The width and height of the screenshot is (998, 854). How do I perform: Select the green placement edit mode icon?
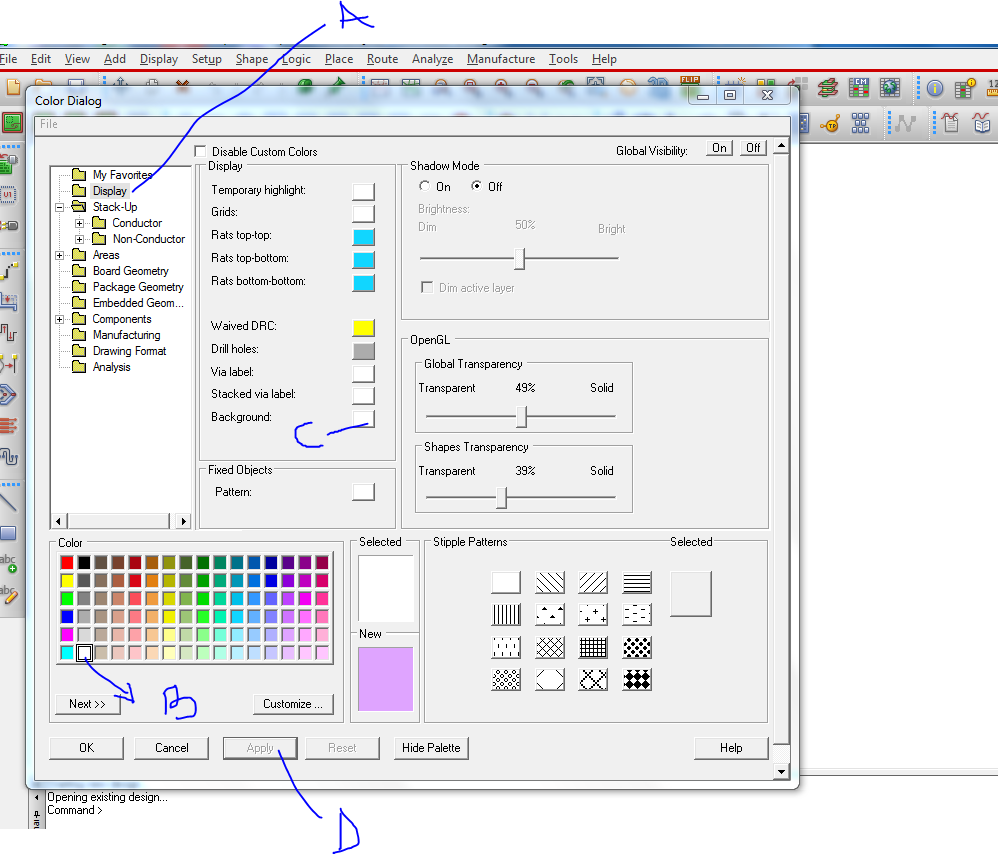12,123
